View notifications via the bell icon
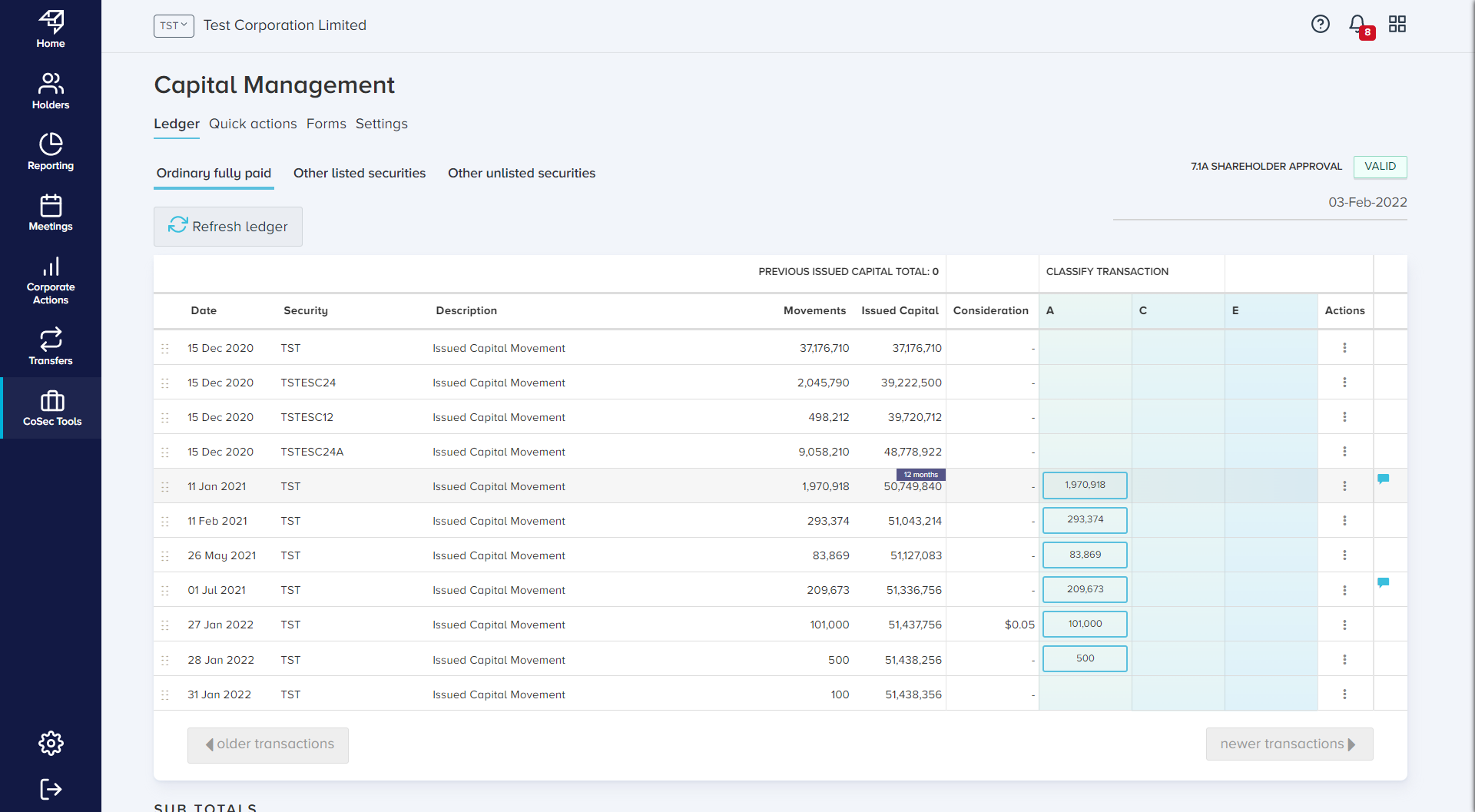The height and width of the screenshot is (812, 1475). click(x=1357, y=24)
